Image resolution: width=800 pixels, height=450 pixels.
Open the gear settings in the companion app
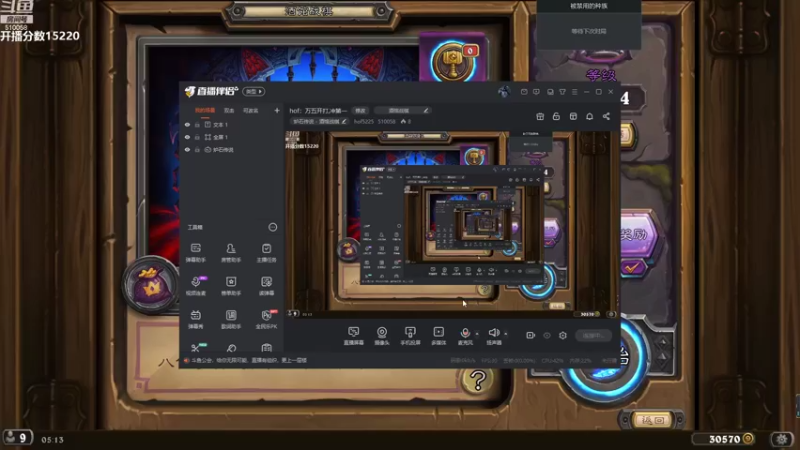(x=563, y=335)
